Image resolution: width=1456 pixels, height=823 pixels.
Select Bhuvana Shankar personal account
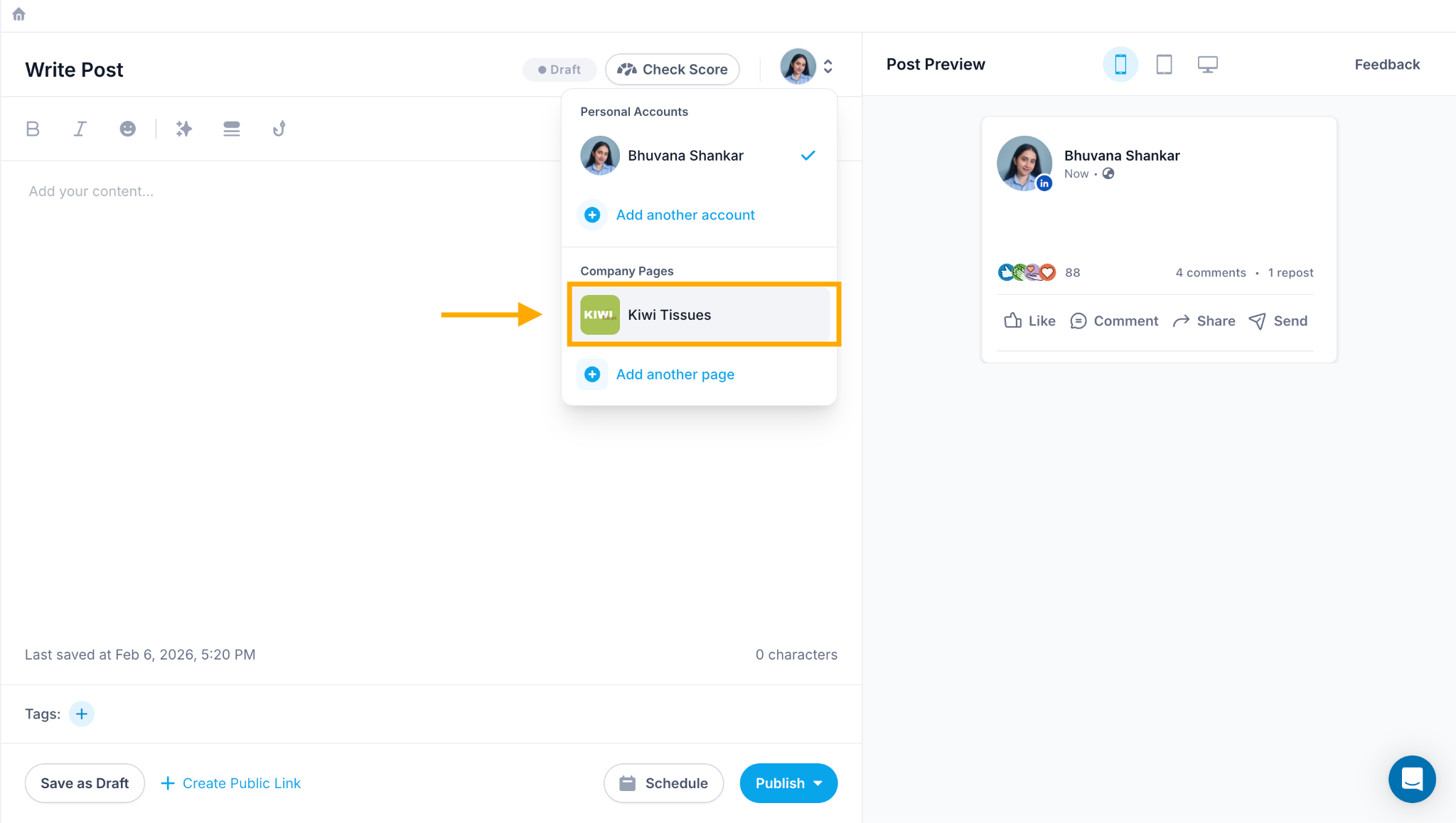click(699, 156)
